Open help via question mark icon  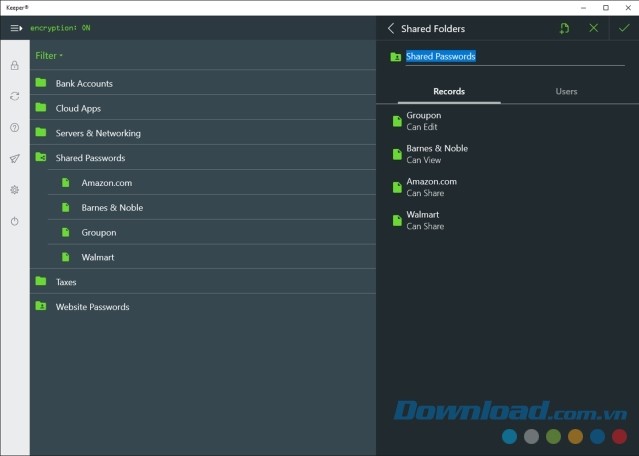coord(14,127)
